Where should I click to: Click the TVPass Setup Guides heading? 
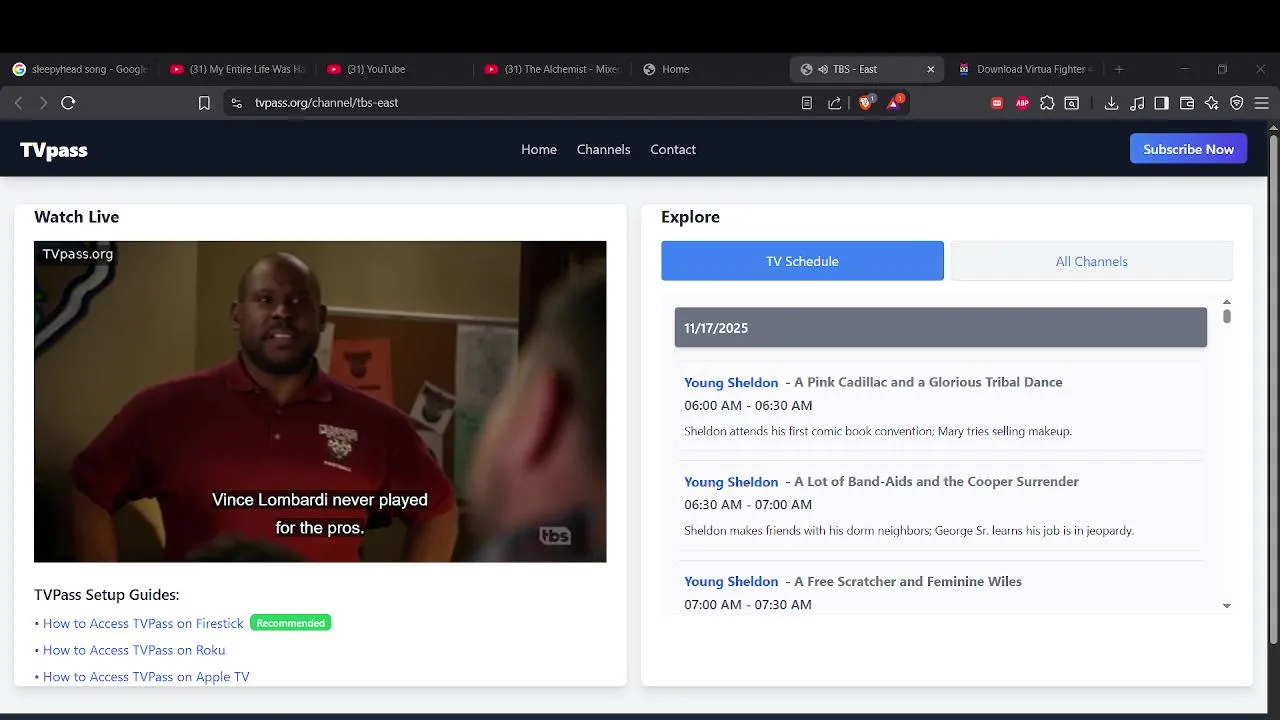tap(106, 595)
